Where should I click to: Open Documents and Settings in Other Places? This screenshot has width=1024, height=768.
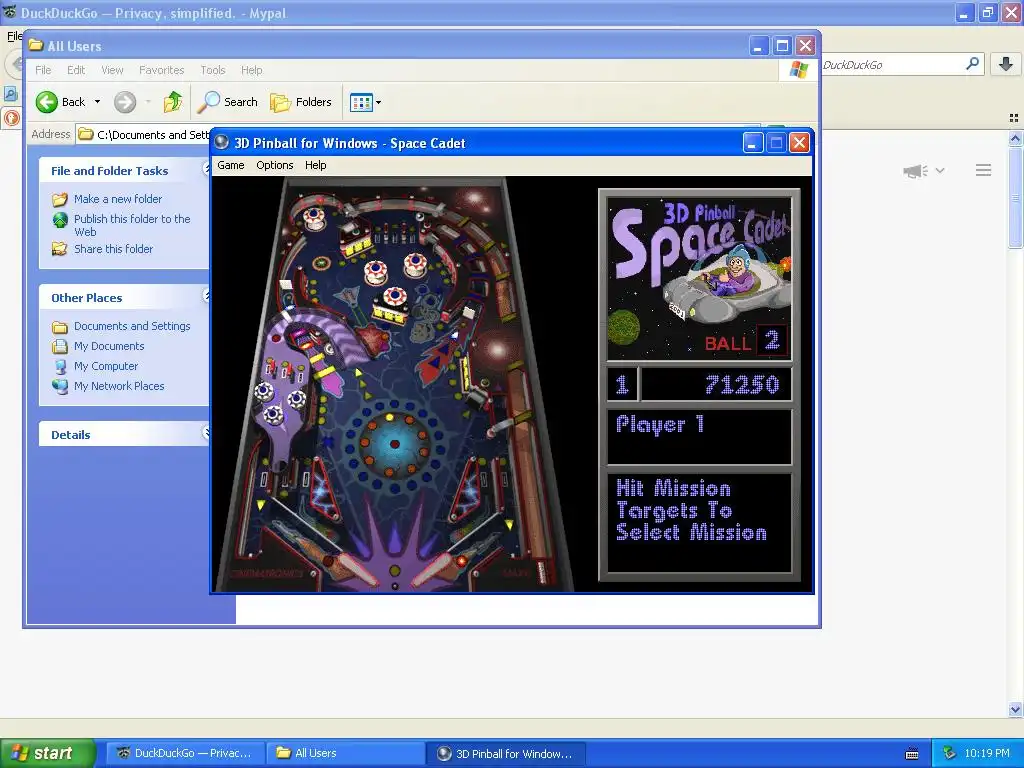[x=132, y=326]
